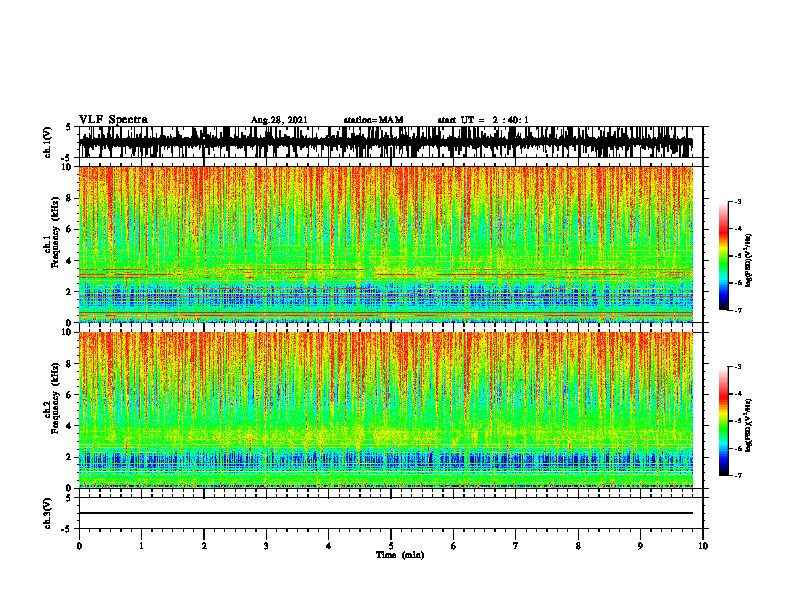
Task: Click the log(PSD) unit label beside ch.1 colorbar
Action: point(749,261)
